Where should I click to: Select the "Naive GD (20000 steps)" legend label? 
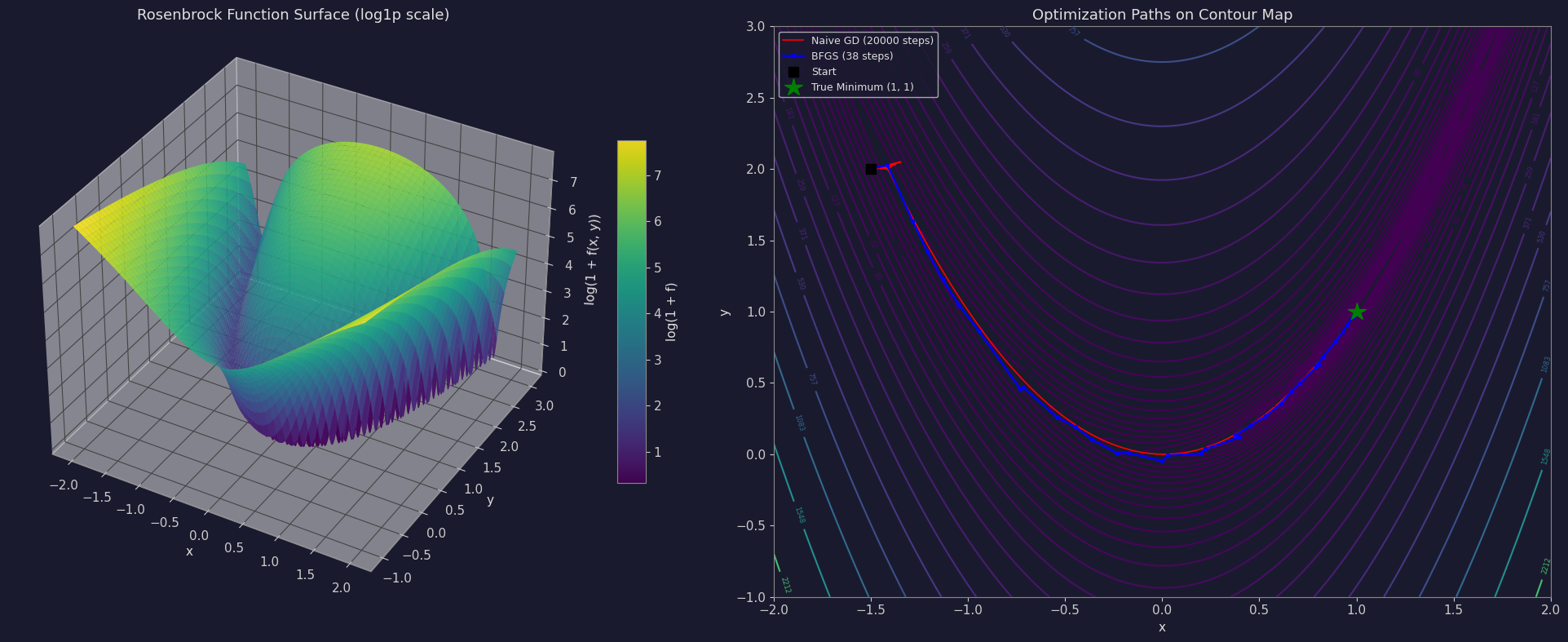pos(872,41)
